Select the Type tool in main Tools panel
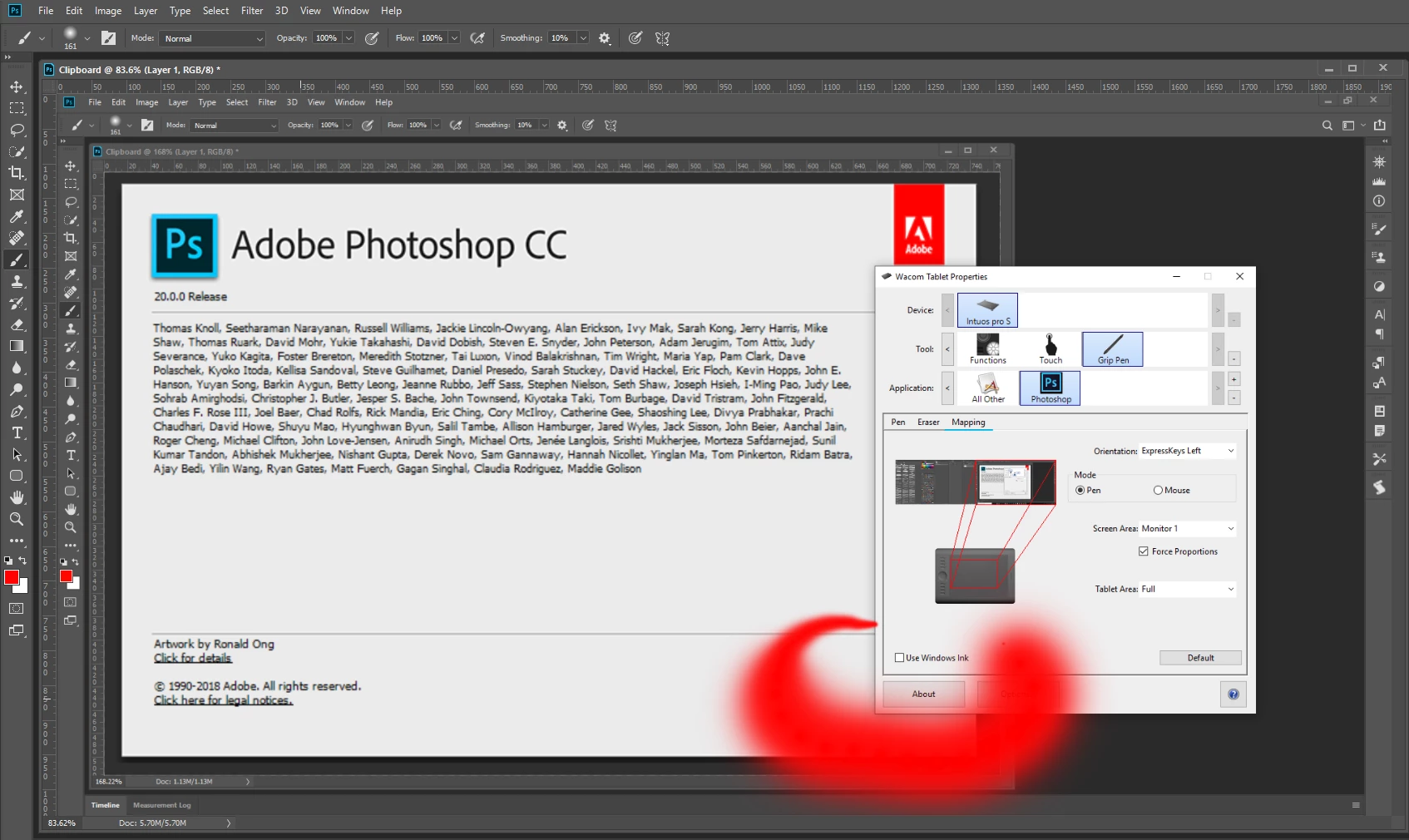Screen dimensions: 1409x840 click(x=17, y=432)
